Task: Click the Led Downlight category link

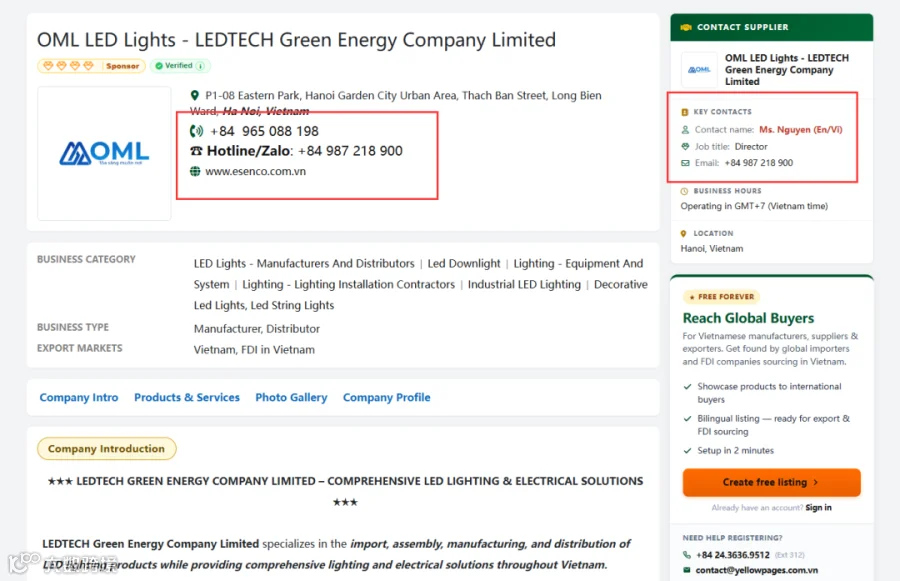Action: tap(464, 264)
